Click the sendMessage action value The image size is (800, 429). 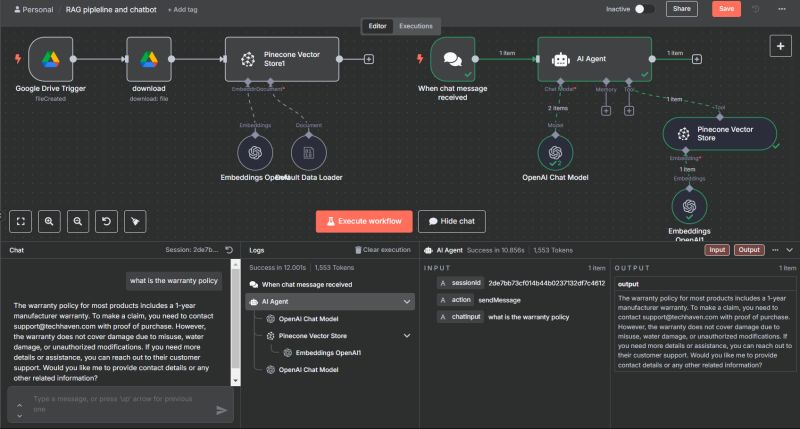click(x=499, y=300)
